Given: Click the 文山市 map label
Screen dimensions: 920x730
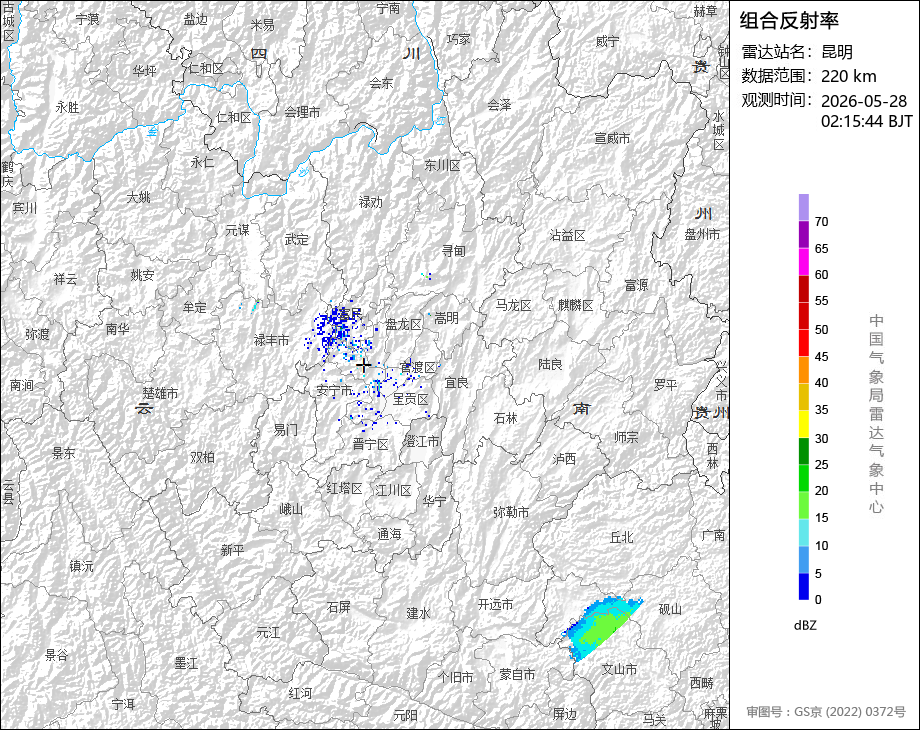Looking at the screenshot, I should coord(620,669).
